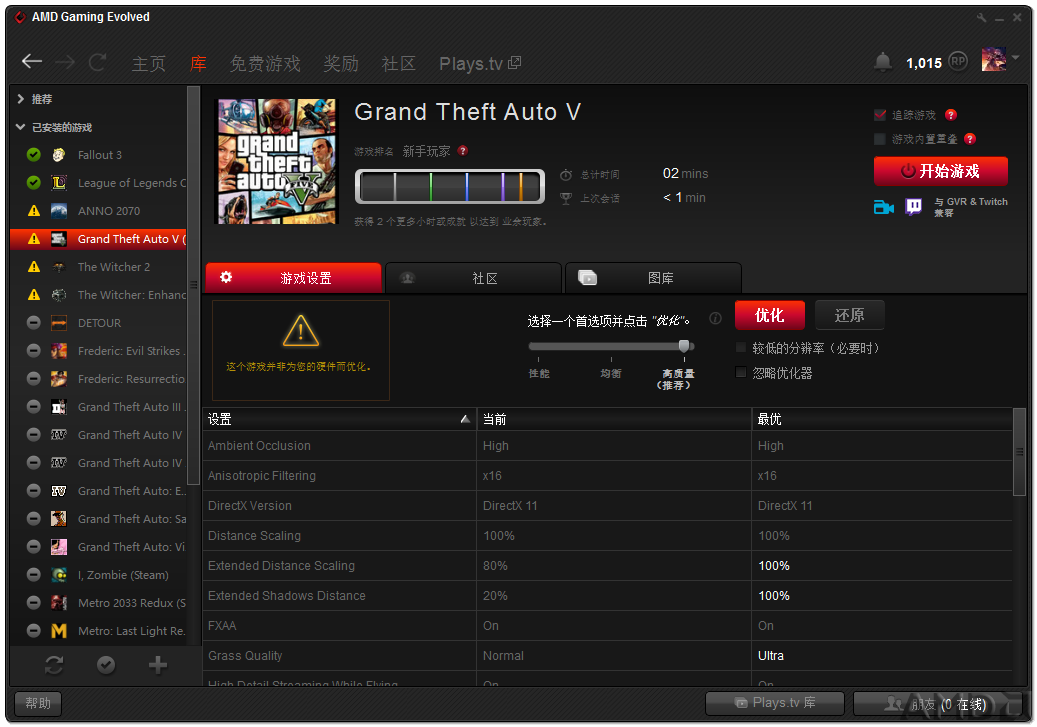Viewport: 1037px width, 727px height.
Task: Click League of Legends game icon
Action: pyautogui.click(x=59, y=183)
